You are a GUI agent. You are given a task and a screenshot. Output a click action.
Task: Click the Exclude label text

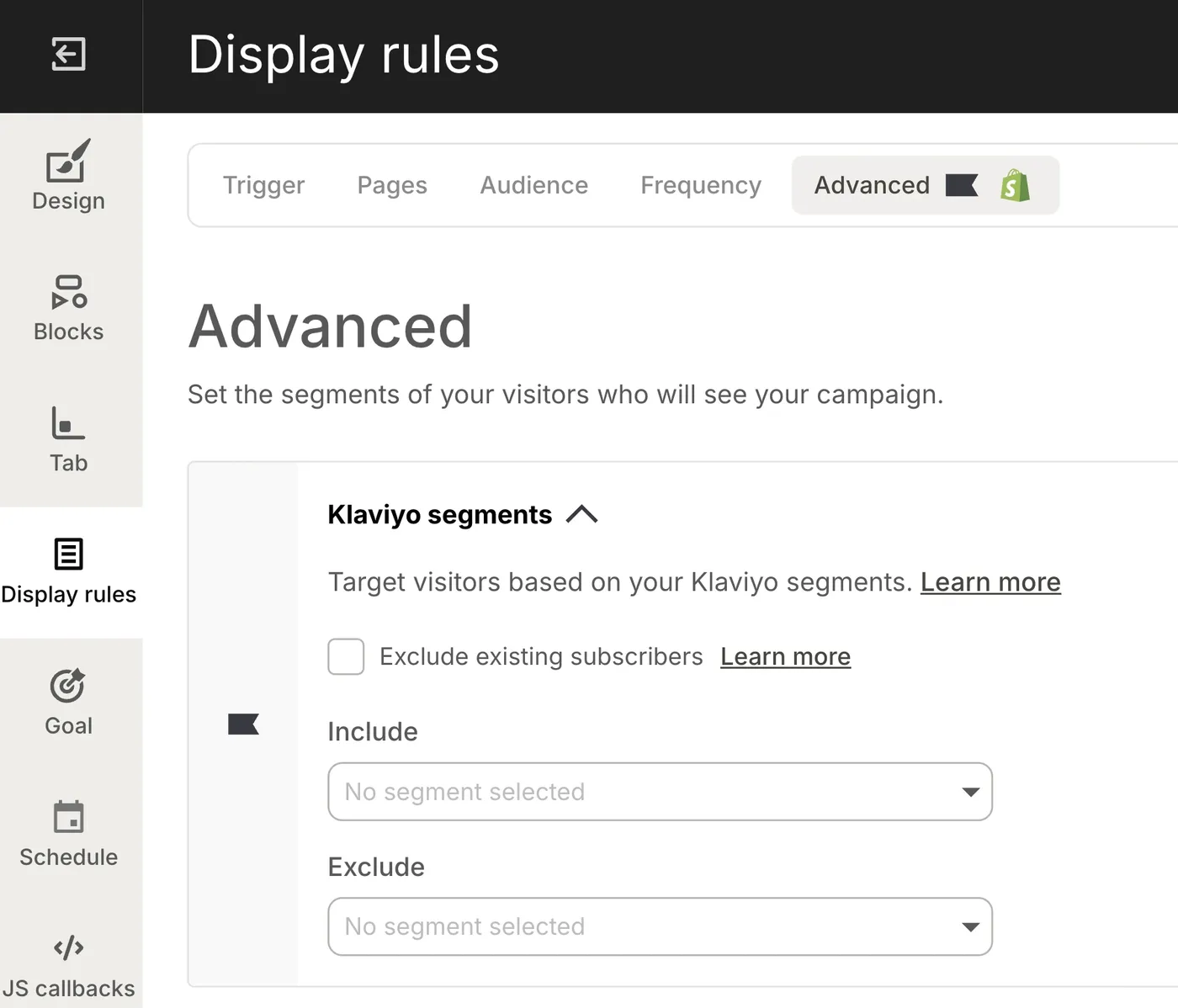click(376, 867)
